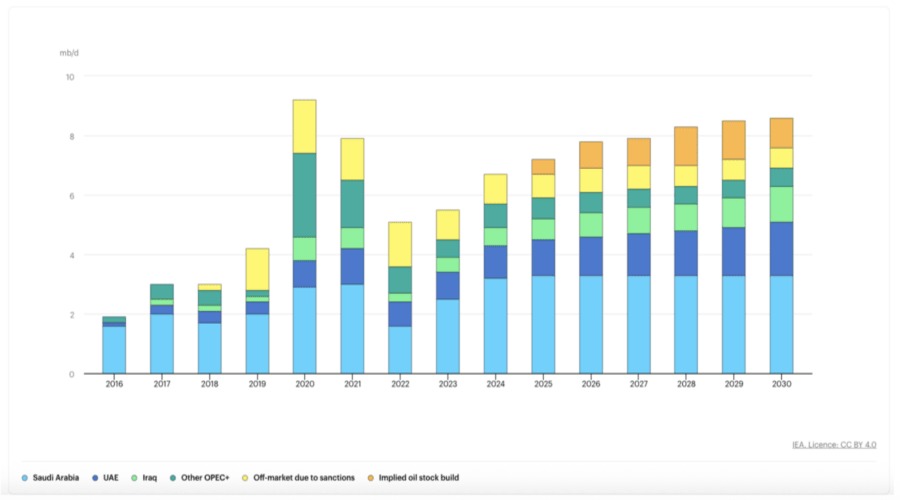Toggle the Saudi Arabia series label
Screen dimensions: 900x500
[x=58, y=478]
